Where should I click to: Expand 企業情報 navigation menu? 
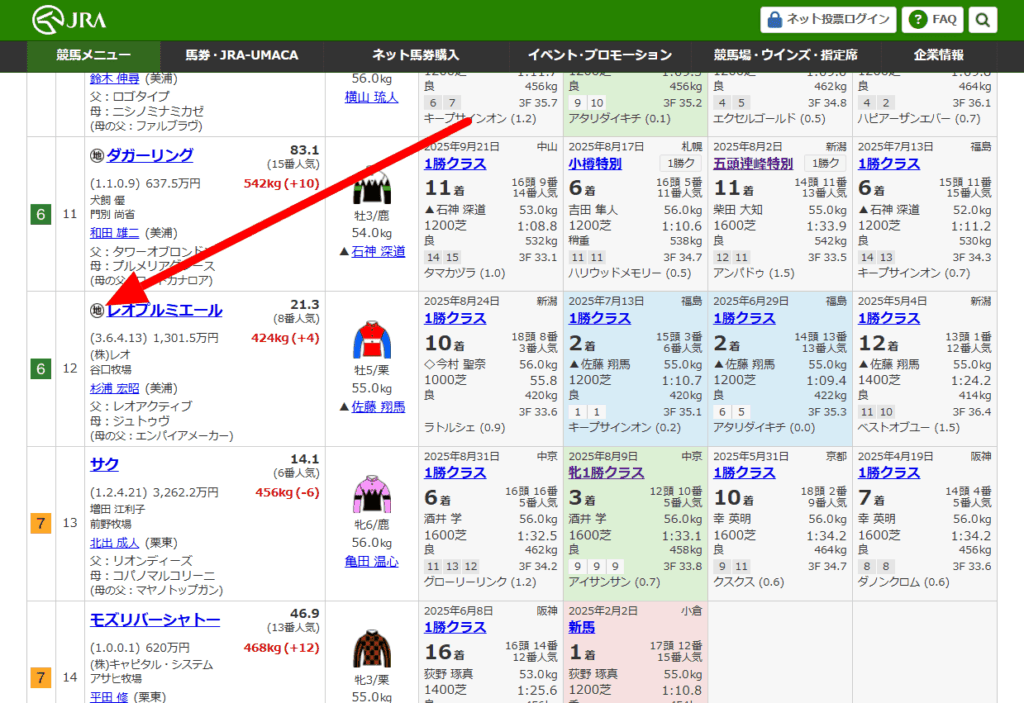click(x=938, y=55)
